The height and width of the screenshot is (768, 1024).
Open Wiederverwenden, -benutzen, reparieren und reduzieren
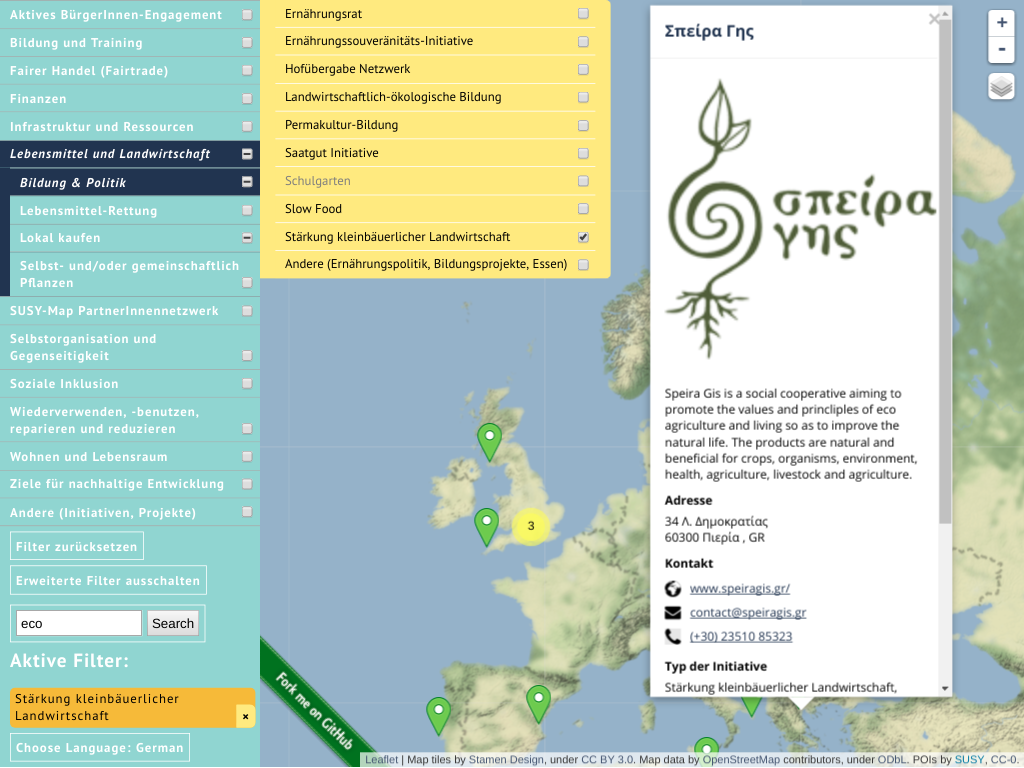pyautogui.click(x=130, y=420)
